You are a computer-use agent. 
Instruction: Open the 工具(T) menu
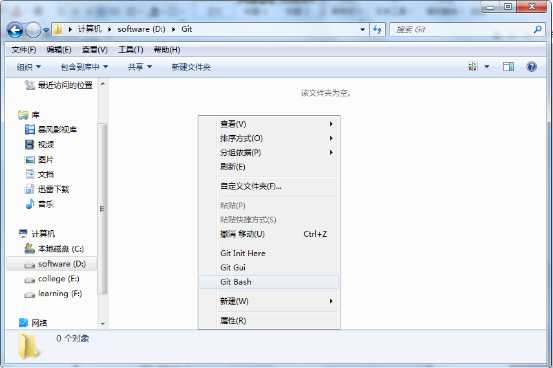coord(130,50)
